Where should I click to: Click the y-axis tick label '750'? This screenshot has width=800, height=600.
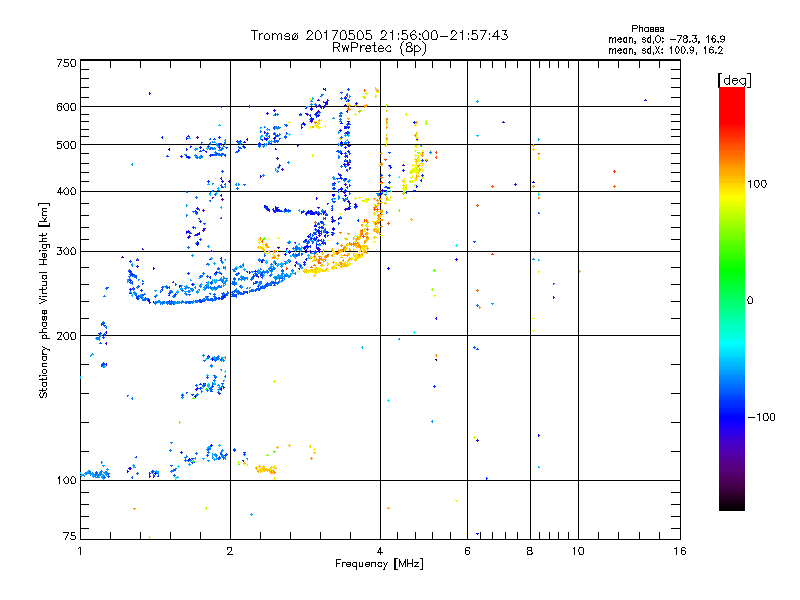pos(66,63)
